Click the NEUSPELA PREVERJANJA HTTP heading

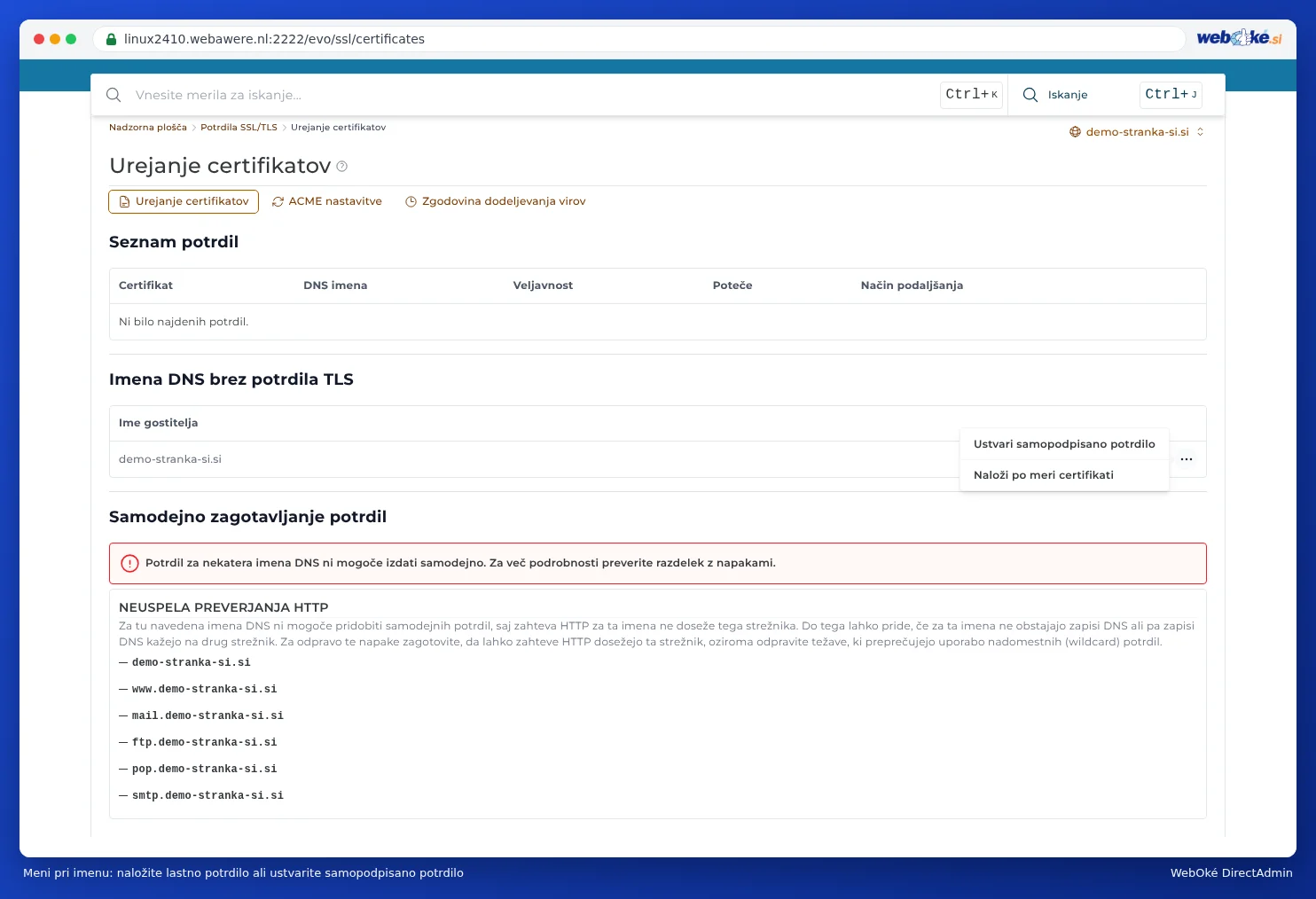pos(223,607)
